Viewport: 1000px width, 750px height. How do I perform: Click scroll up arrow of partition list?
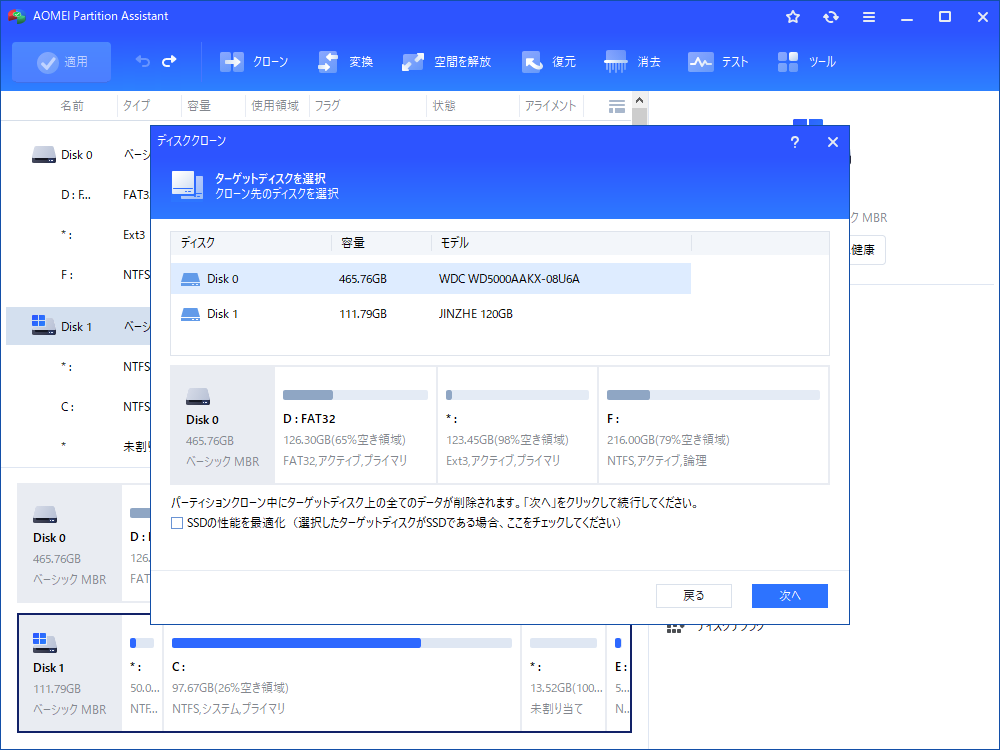click(640, 100)
